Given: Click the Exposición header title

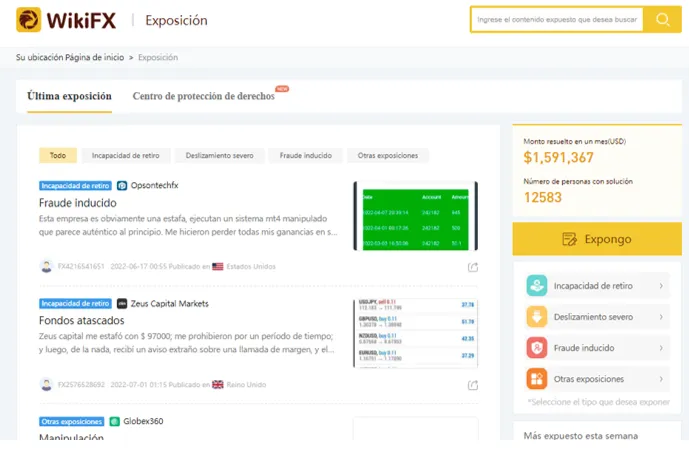Looking at the screenshot, I should (x=176, y=20).
